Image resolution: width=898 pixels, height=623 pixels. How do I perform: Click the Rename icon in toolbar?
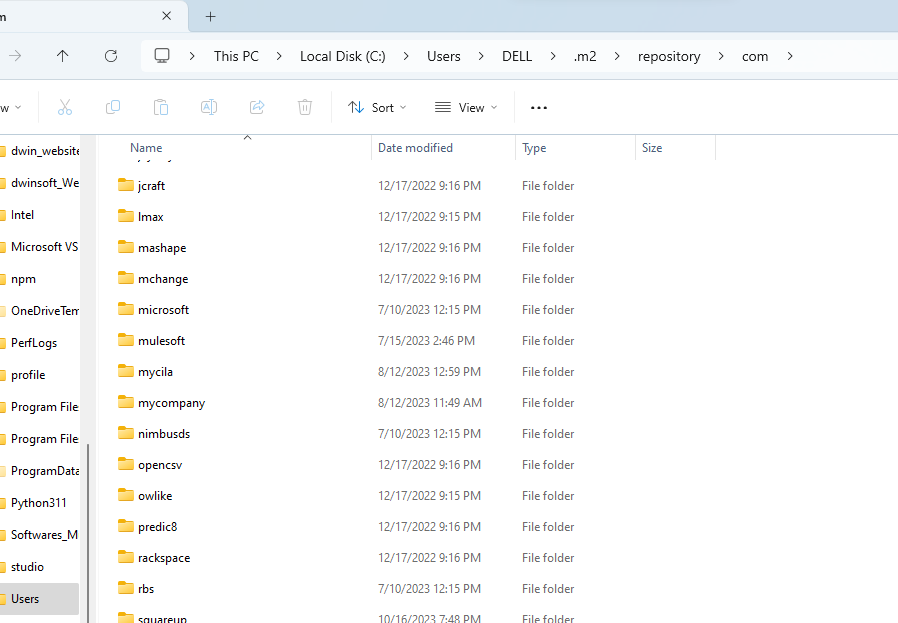coord(209,107)
